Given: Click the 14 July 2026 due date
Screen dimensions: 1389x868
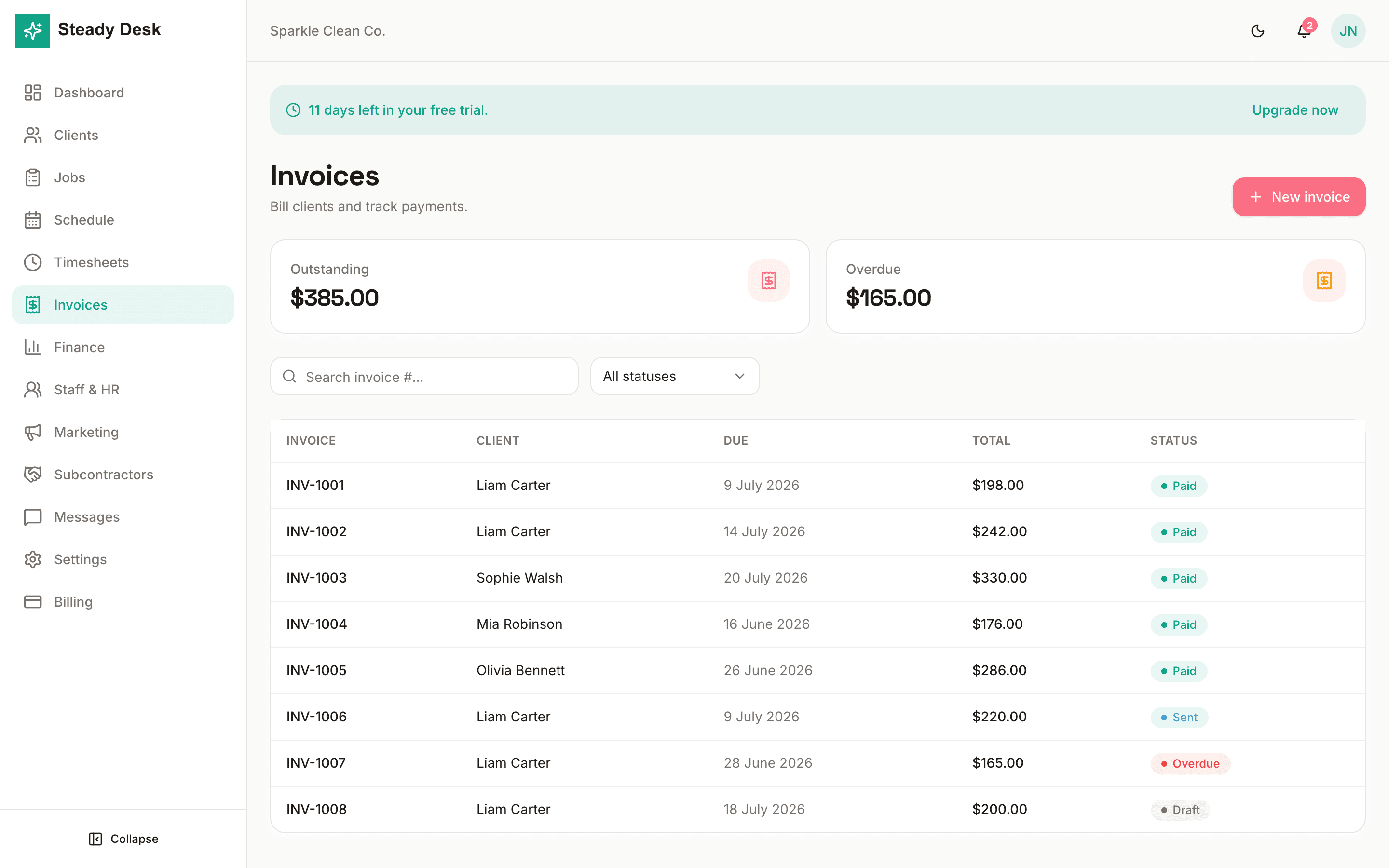Looking at the screenshot, I should click(x=764, y=531).
